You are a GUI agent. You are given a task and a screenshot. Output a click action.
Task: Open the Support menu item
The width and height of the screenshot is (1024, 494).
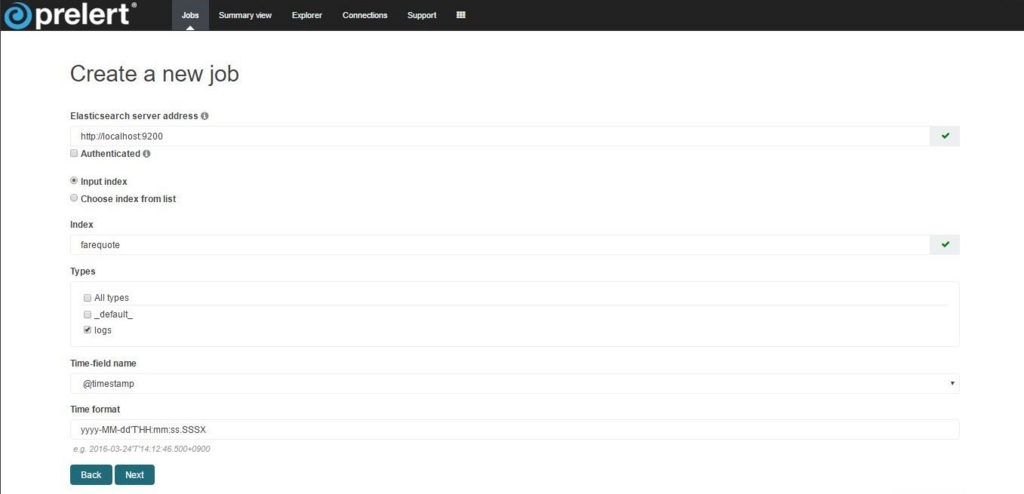click(422, 15)
